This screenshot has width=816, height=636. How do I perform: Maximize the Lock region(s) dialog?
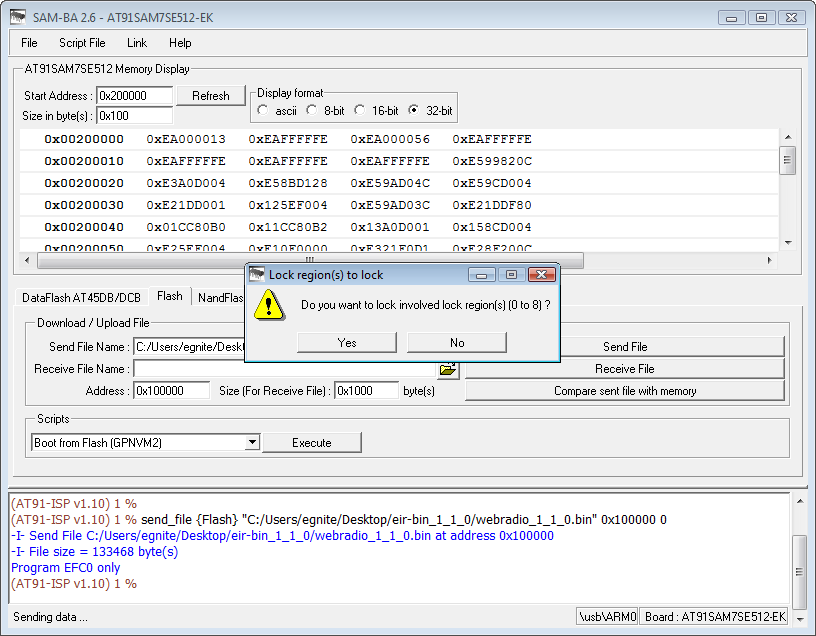point(512,274)
